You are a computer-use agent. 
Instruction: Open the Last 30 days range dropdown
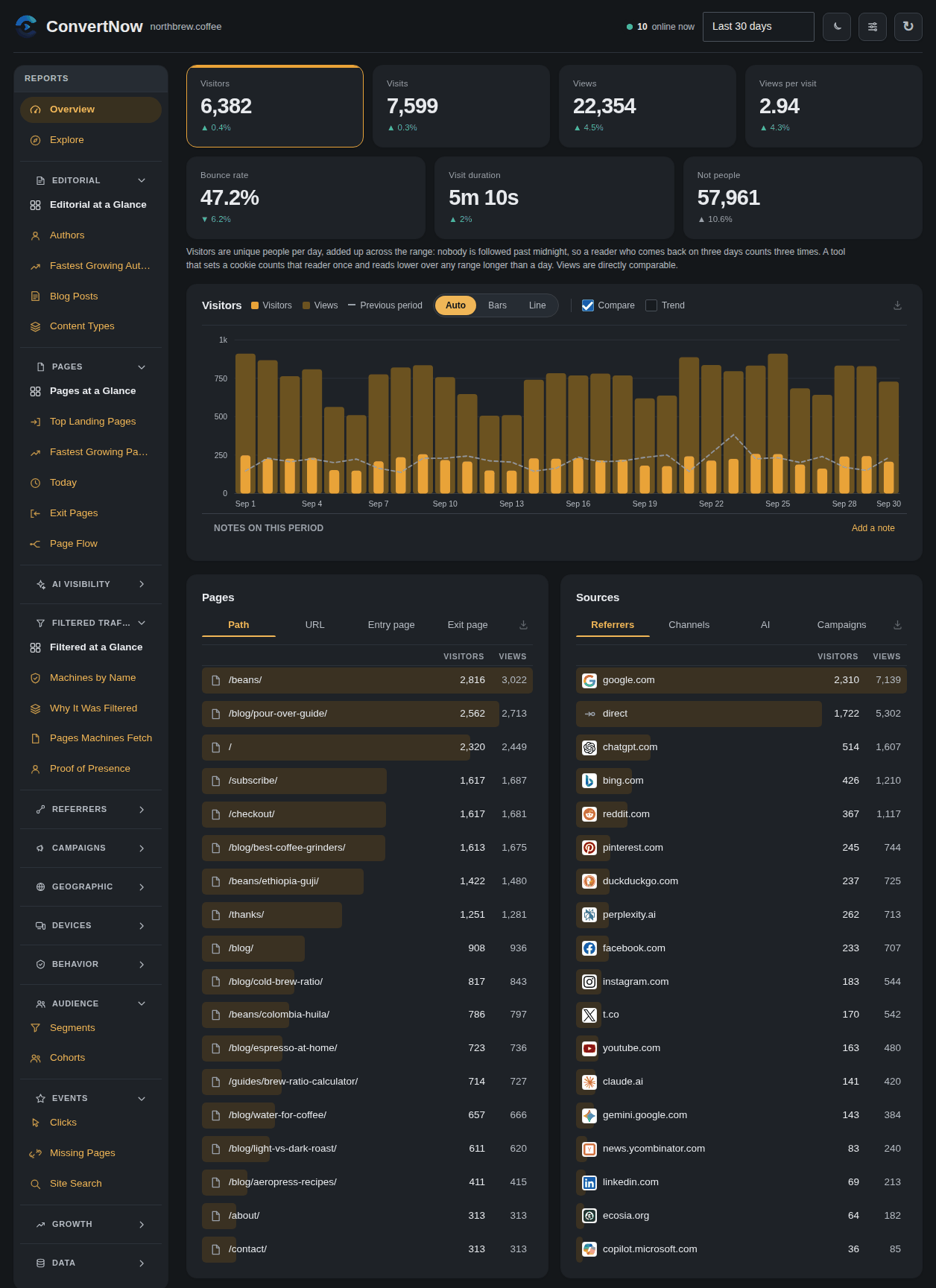[759, 27]
